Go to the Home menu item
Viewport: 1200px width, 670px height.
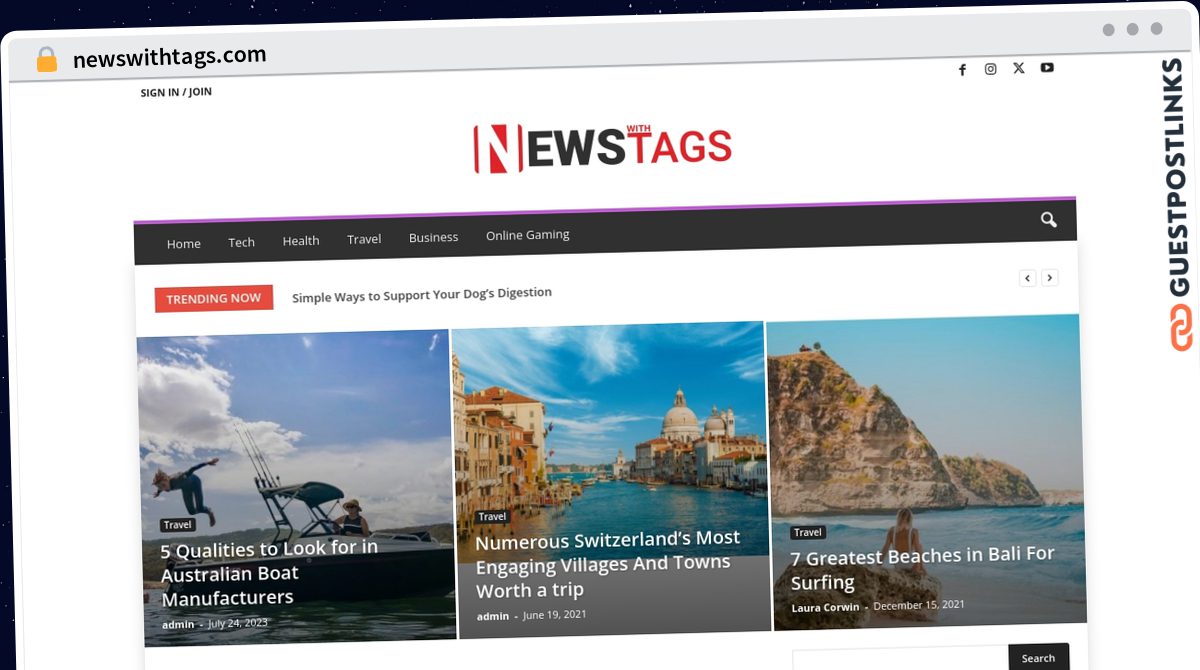click(x=184, y=243)
